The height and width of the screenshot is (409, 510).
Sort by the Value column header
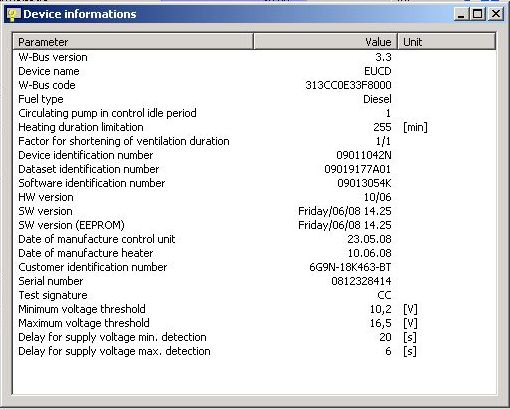click(325, 42)
